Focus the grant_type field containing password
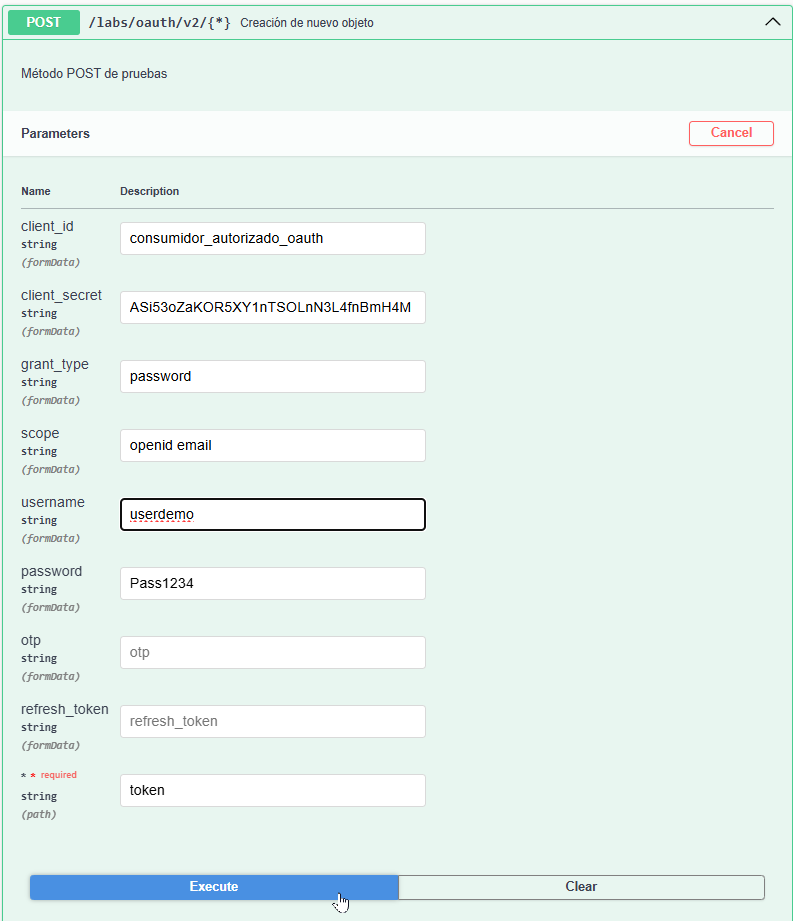Viewport: 793px width, 921px height. [x=272, y=376]
